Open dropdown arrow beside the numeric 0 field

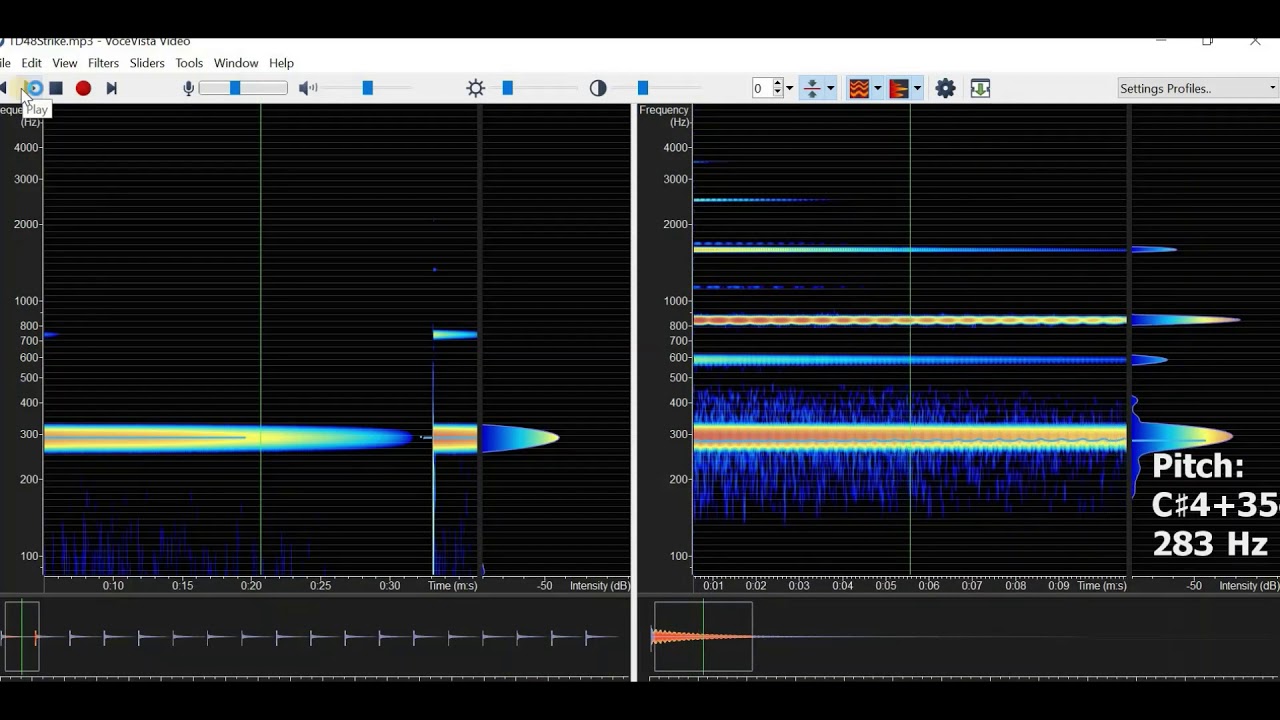(790, 88)
